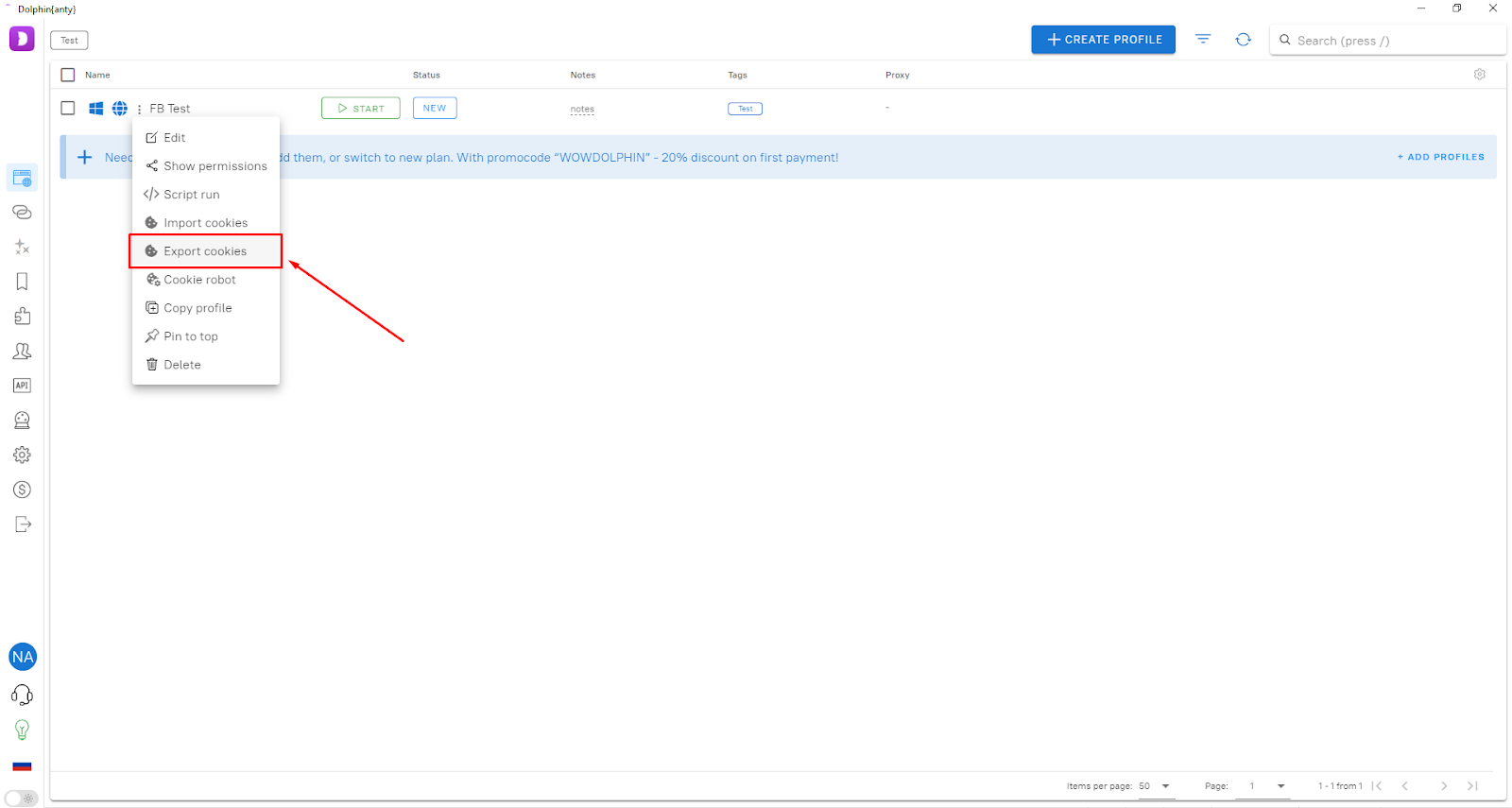
Task: Click the logout sidebar icon
Action: click(23, 524)
